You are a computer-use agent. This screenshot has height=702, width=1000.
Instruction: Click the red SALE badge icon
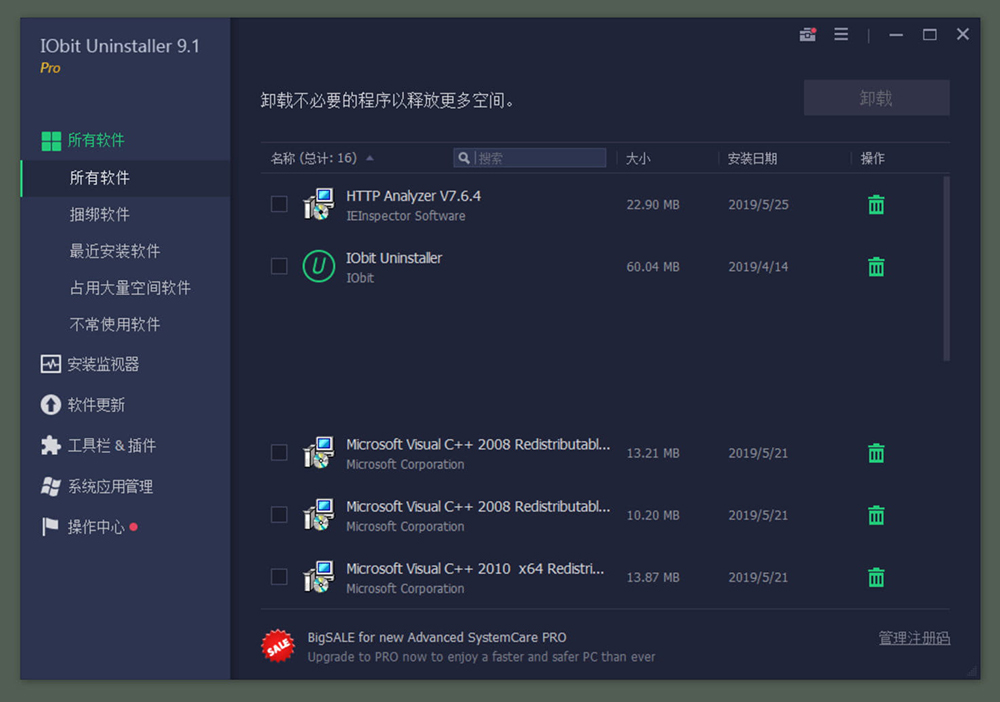click(279, 646)
